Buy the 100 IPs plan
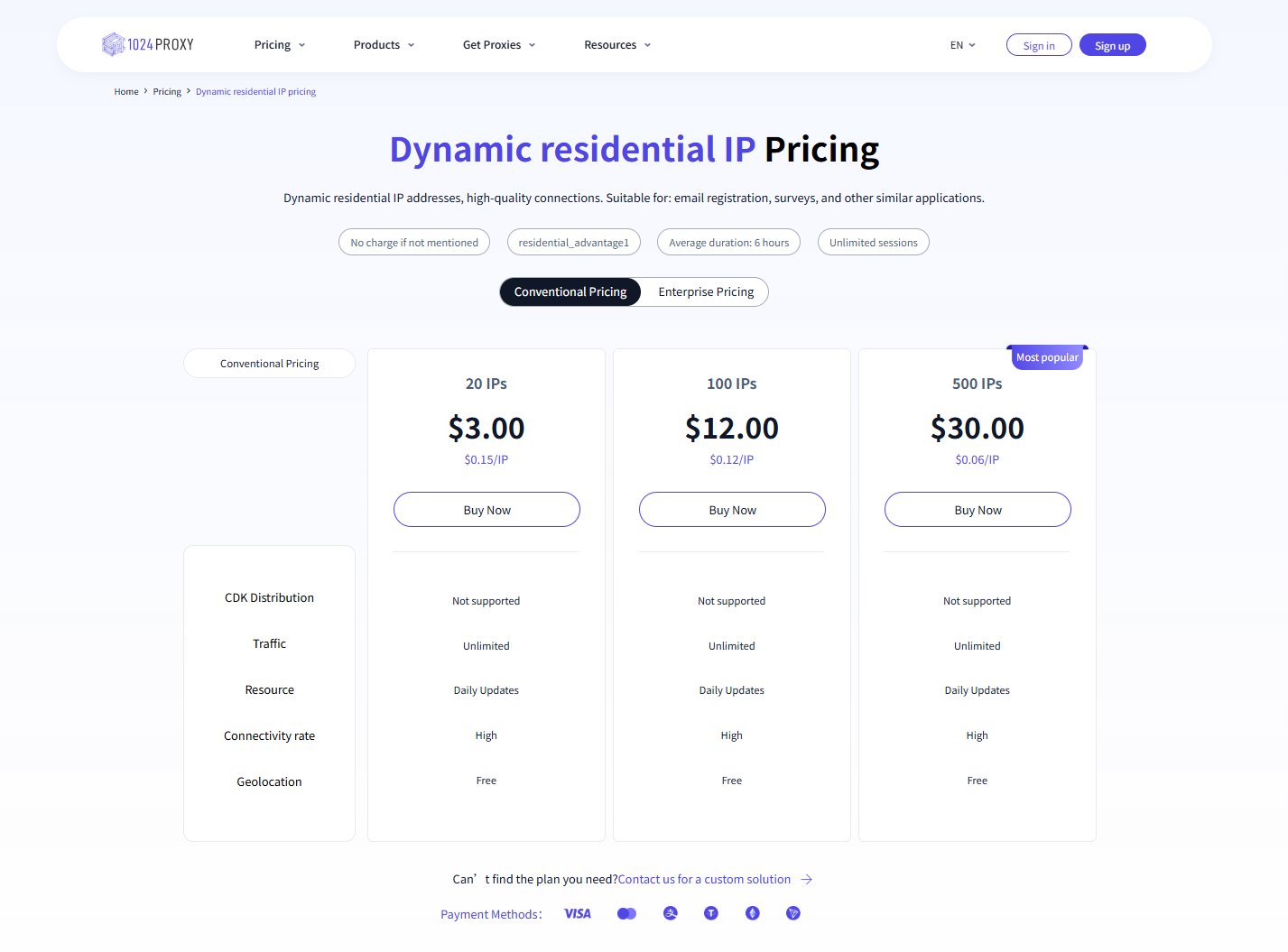 [732, 510]
